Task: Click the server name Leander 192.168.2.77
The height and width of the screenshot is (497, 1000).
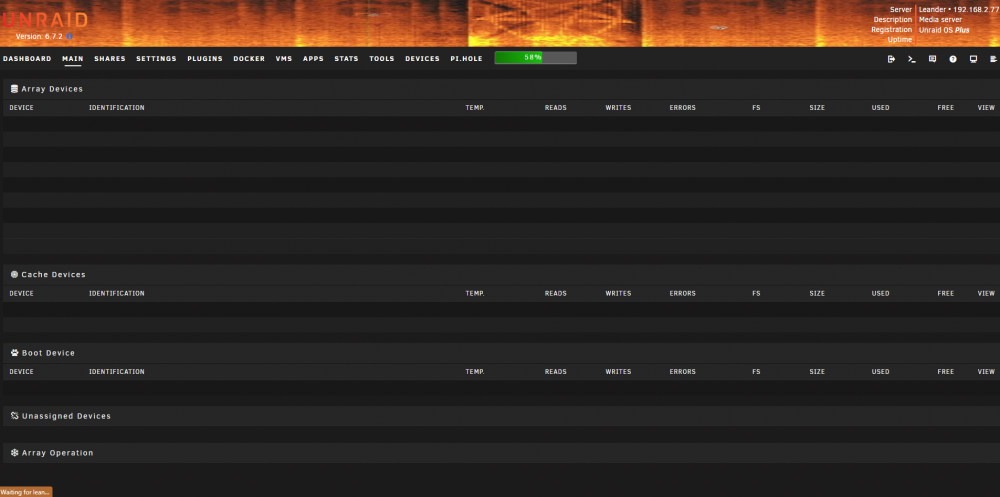Action: [959, 10]
